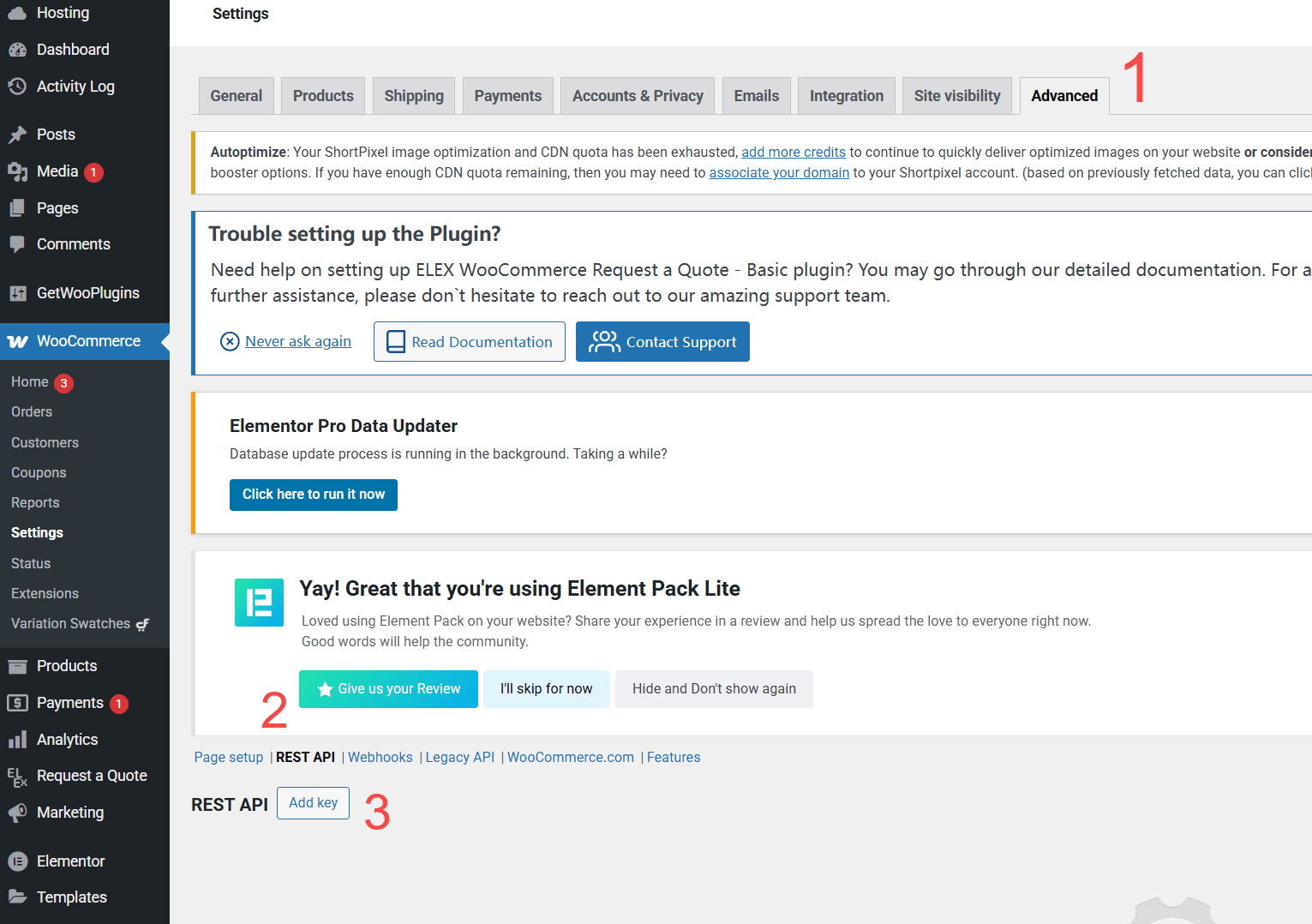
Task: Click the Elementor circle icon
Action: pyautogui.click(x=17, y=861)
